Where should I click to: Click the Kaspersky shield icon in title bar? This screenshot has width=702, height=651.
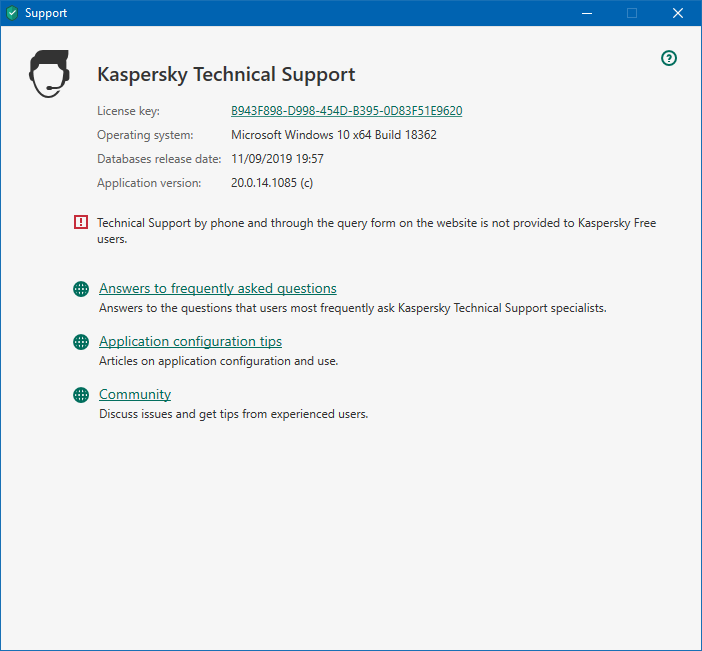[x=12, y=13]
